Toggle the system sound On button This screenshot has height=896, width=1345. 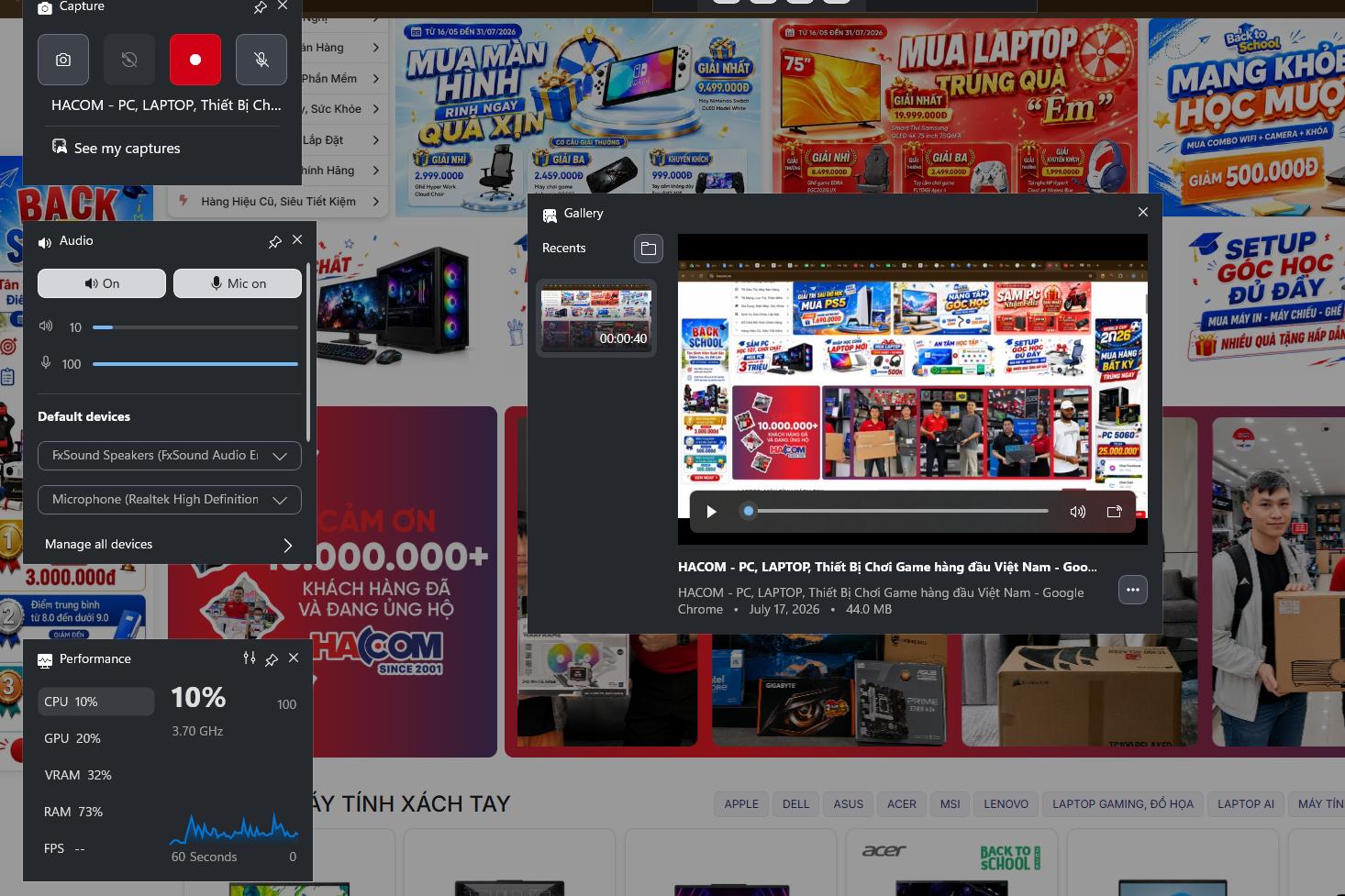coord(102,283)
